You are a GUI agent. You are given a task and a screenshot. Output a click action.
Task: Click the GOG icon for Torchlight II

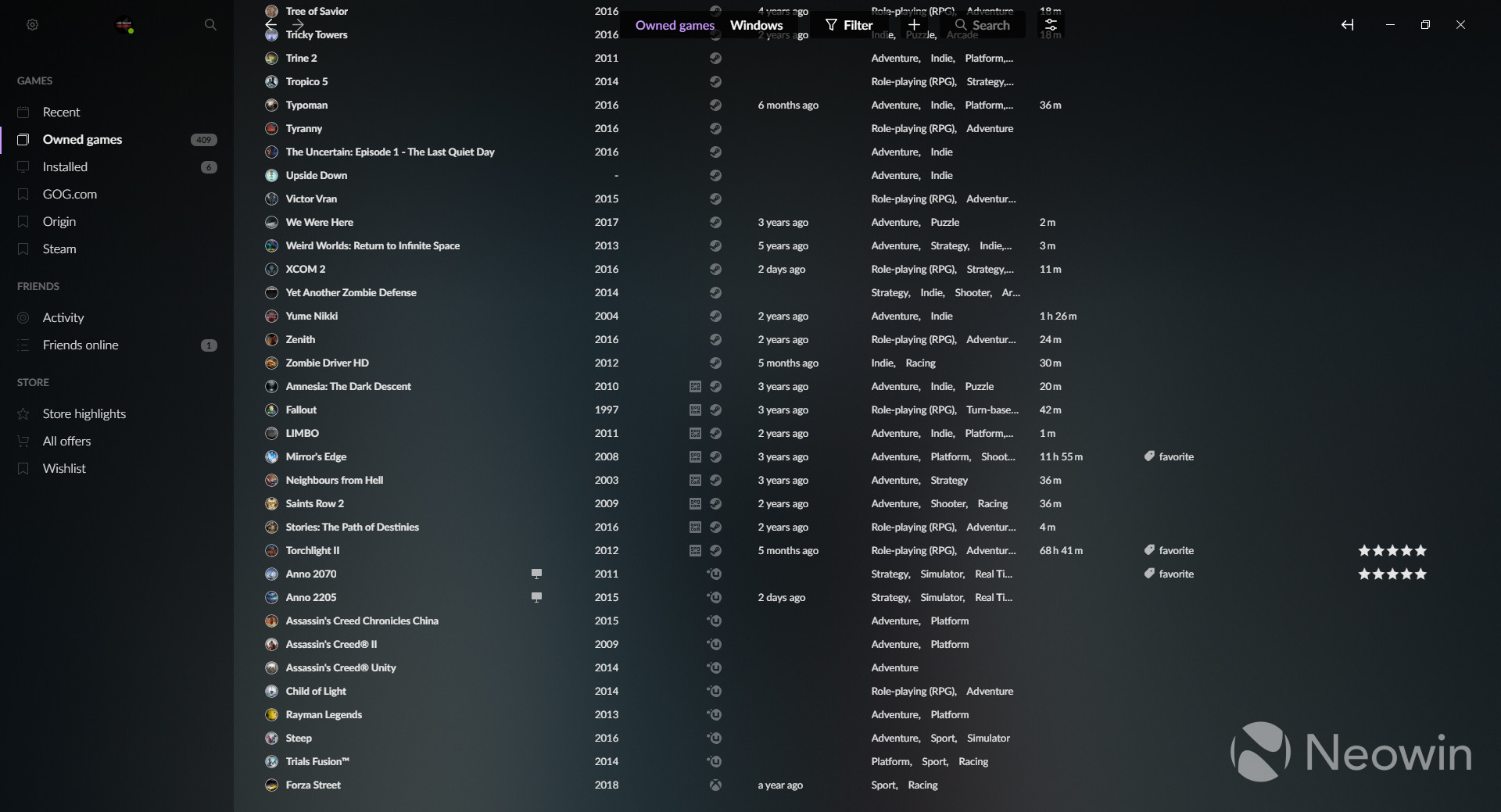[x=695, y=550]
